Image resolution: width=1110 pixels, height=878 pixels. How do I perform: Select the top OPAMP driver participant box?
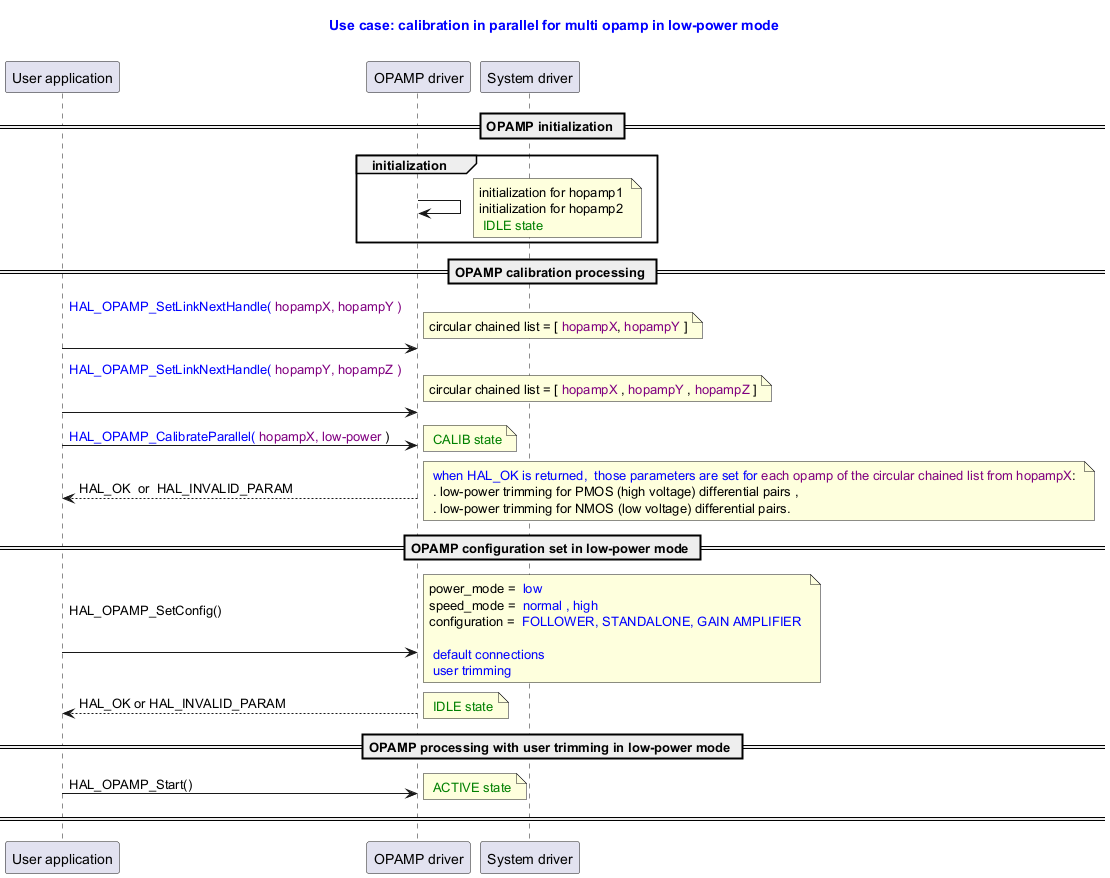(x=418, y=78)
